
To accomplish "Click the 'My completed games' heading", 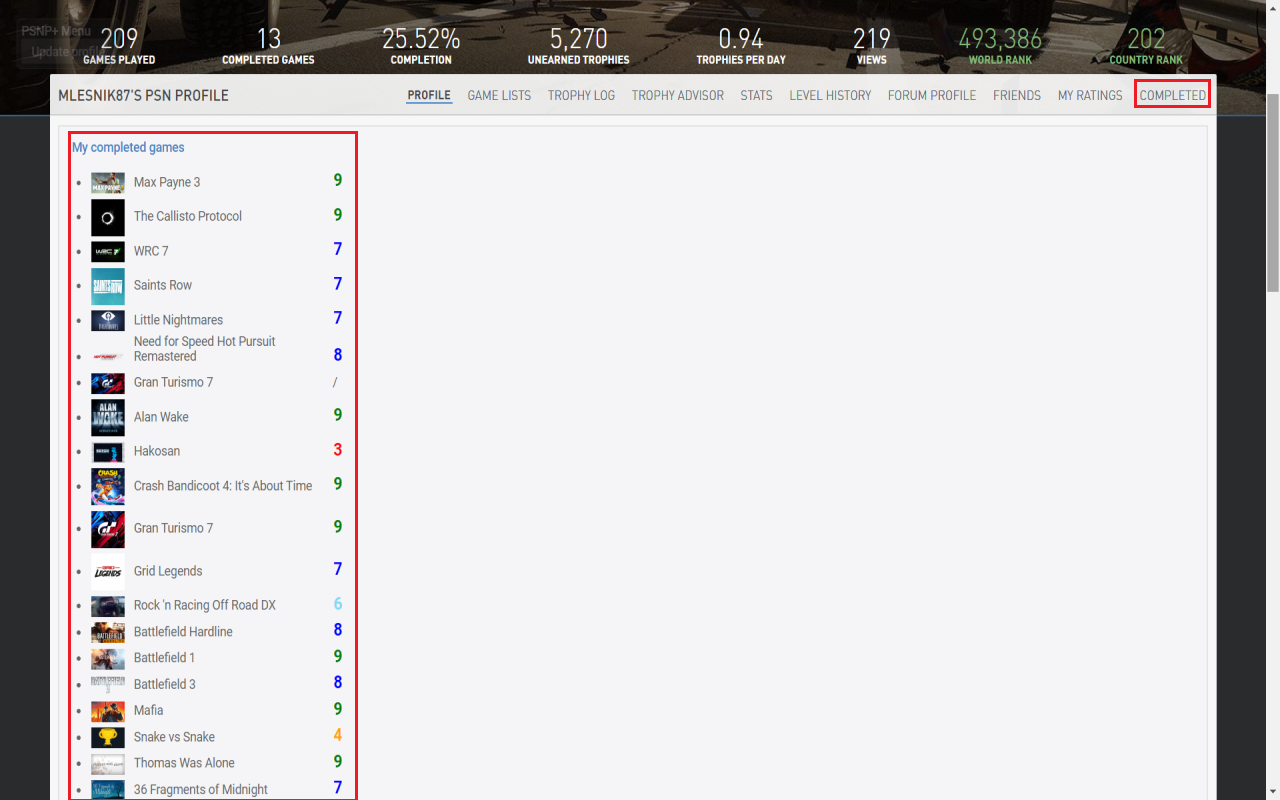I will [128, 147].
